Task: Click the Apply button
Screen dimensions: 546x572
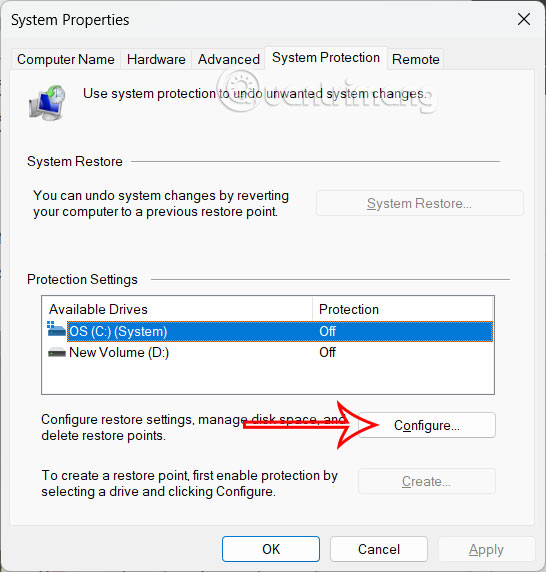Action: tap(486, 549)
